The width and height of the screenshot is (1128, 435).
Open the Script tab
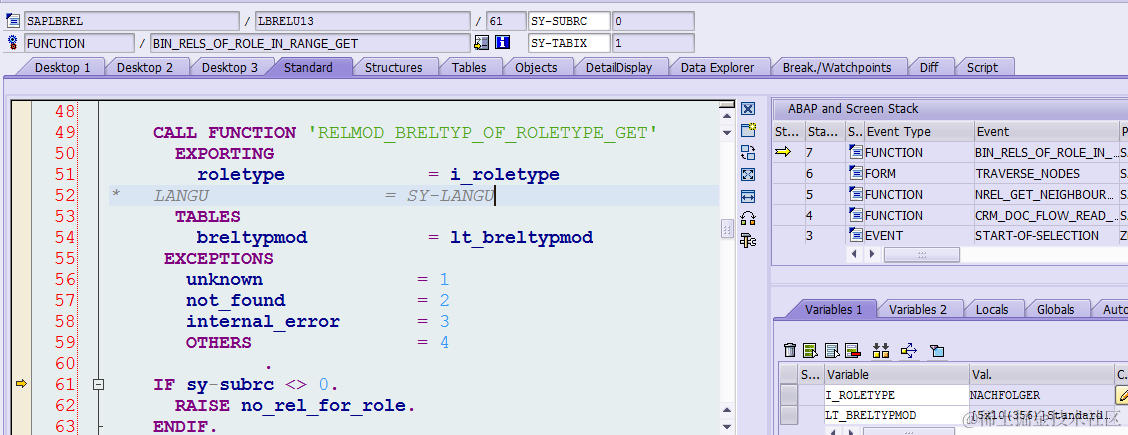982,68
